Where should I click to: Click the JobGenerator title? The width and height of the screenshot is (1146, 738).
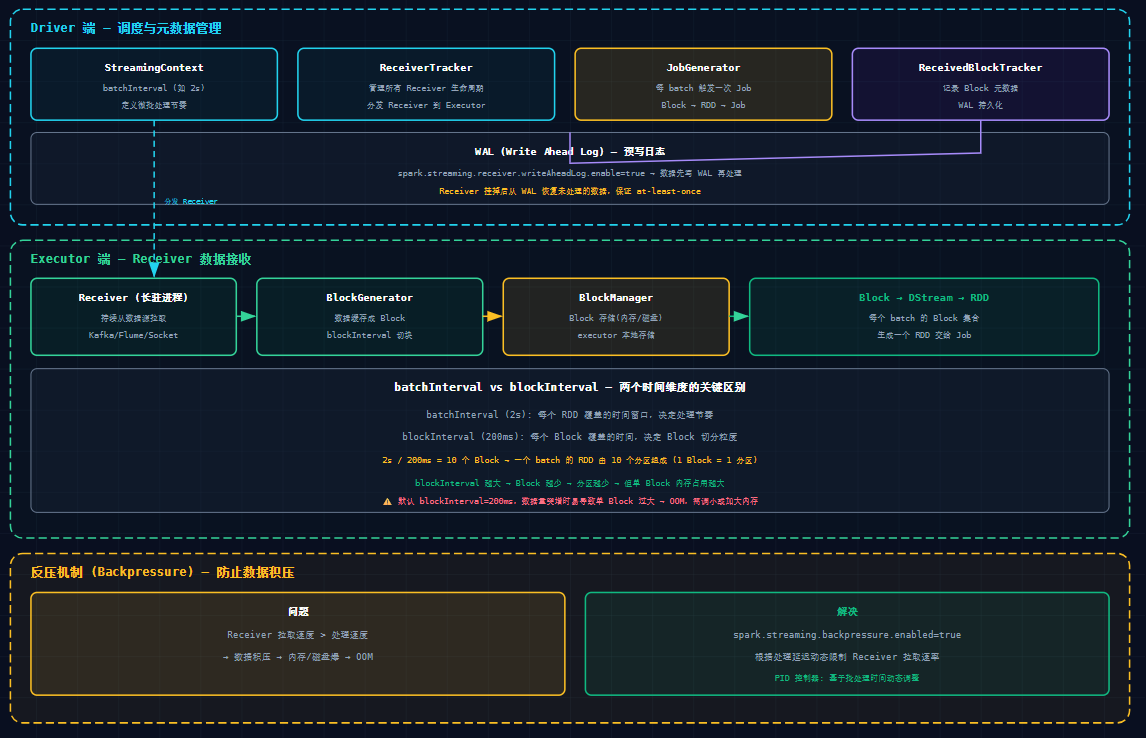pyautogui.click(x=703, y=67)
